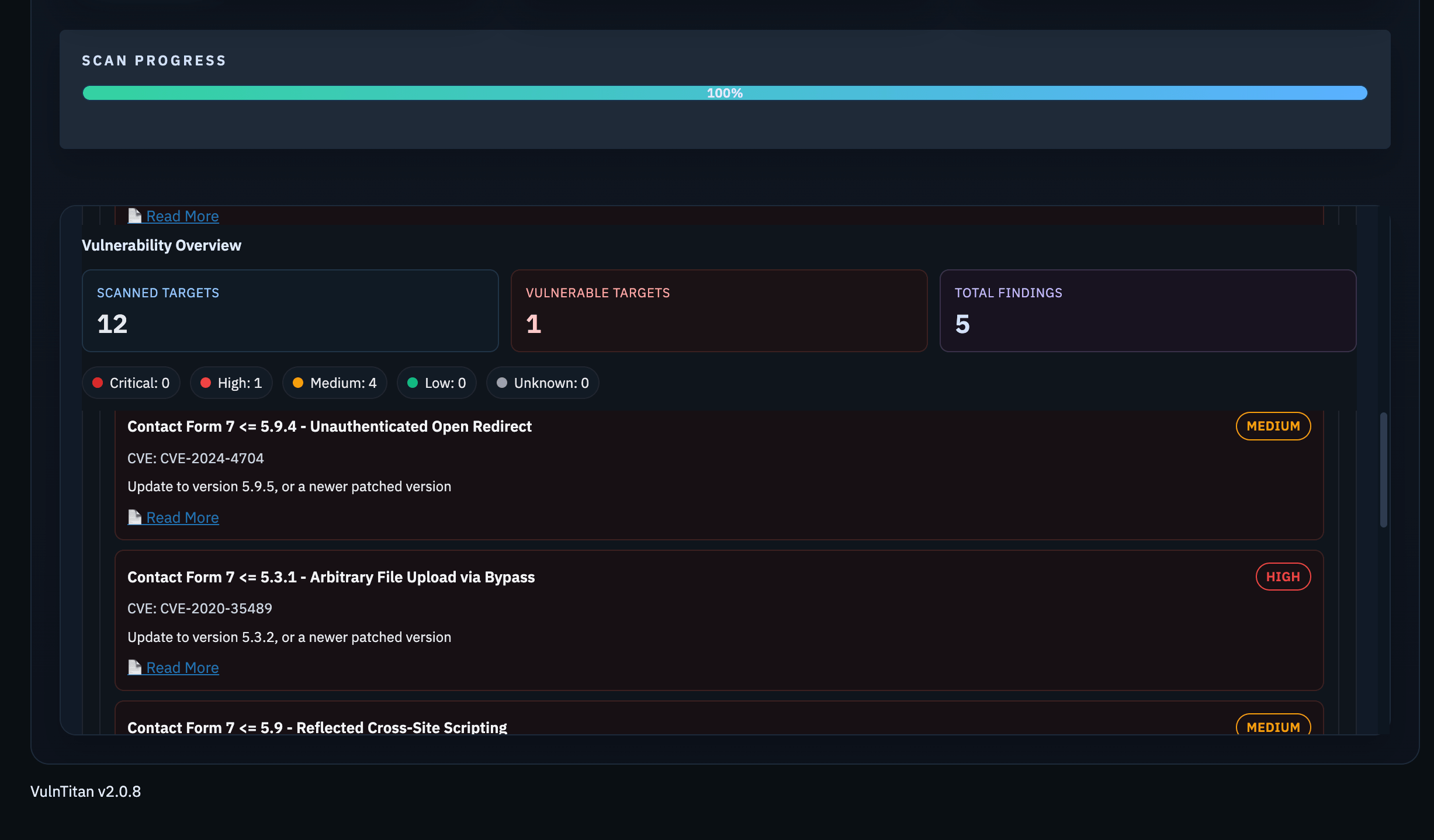Click the 100% scan progress bar
This screenshot has width=1434, height=840.
[725, 92]
